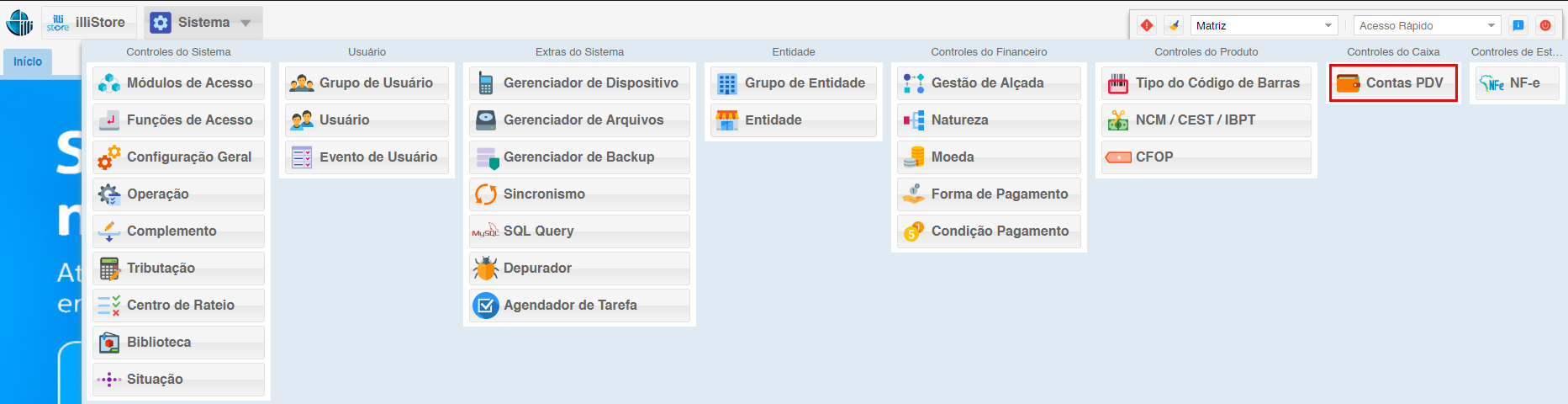This screenshot has width=1568, height=404.
Task: Click the Sincronismo sync arrows icon
Action: [485, 194]
